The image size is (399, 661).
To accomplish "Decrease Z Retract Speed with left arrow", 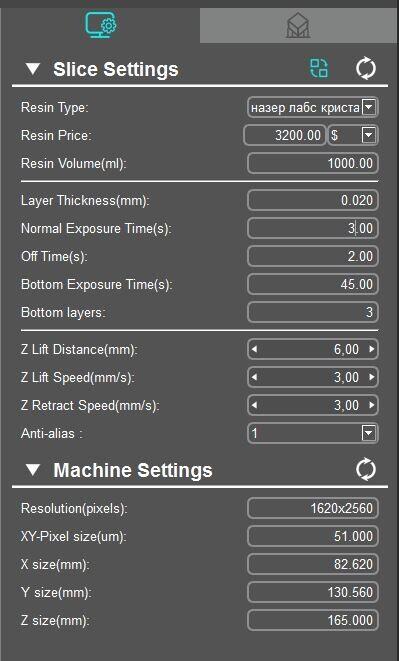I will [x=254, y=405].
